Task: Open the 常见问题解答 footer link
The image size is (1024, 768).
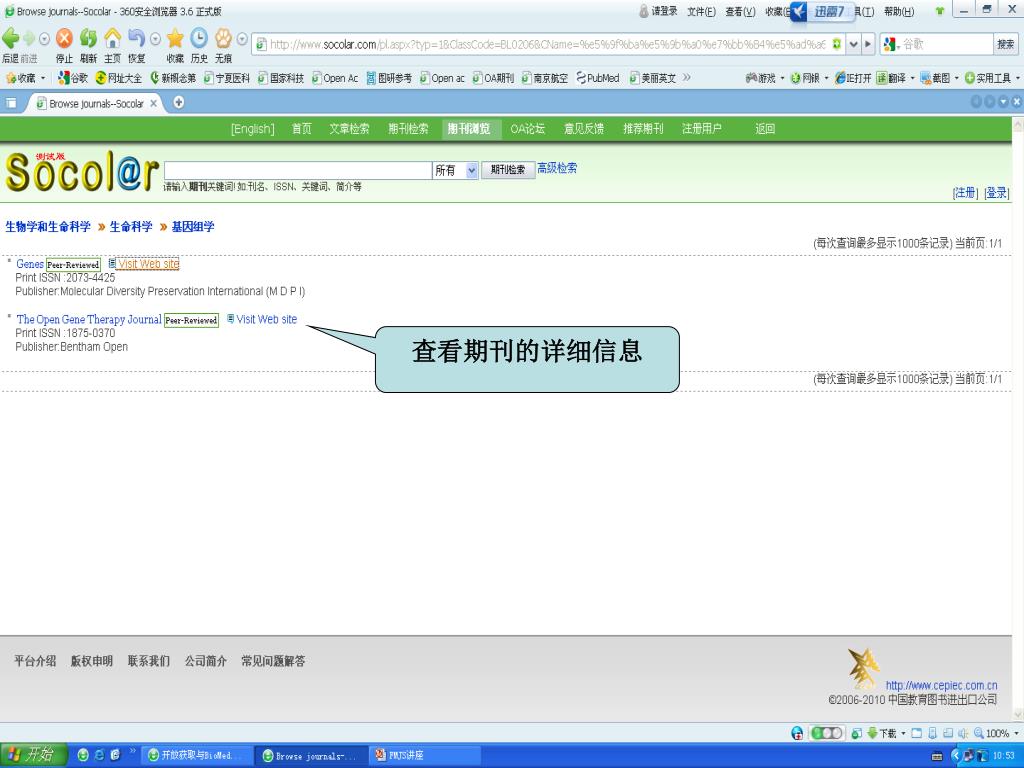Action: tap(273, 661)
